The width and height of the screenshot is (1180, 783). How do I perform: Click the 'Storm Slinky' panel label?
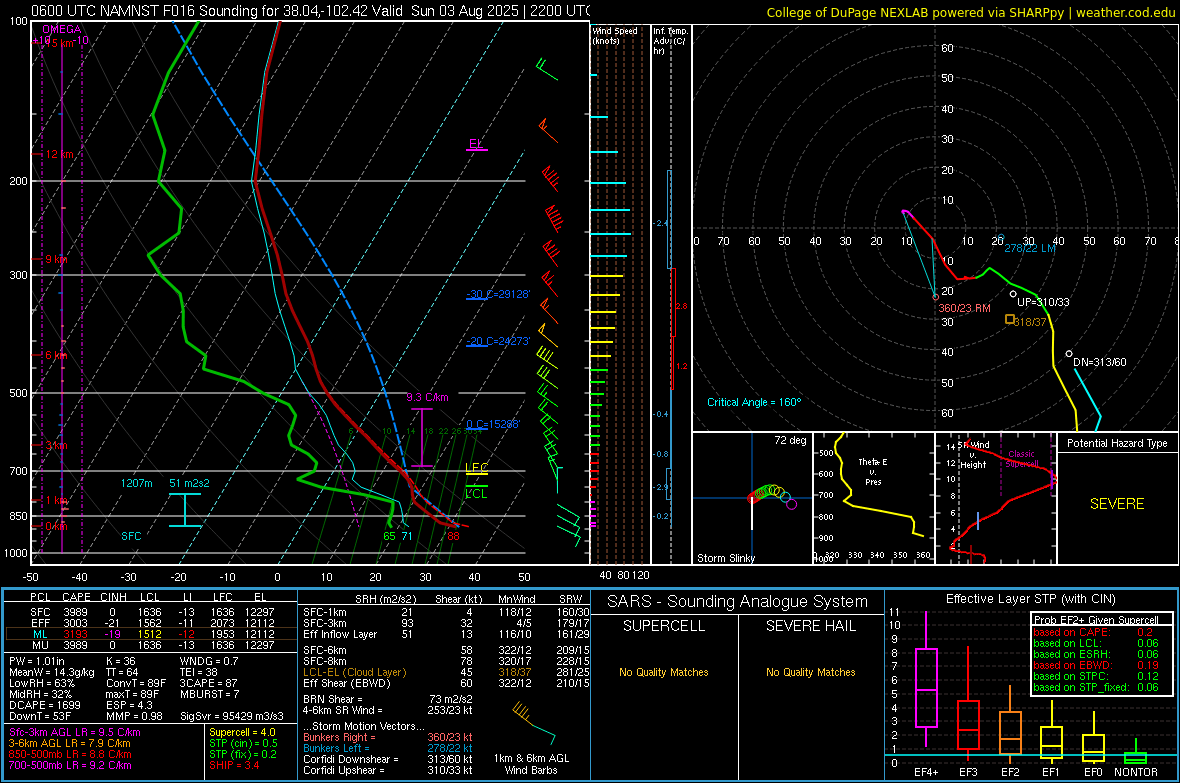(725, 558)
